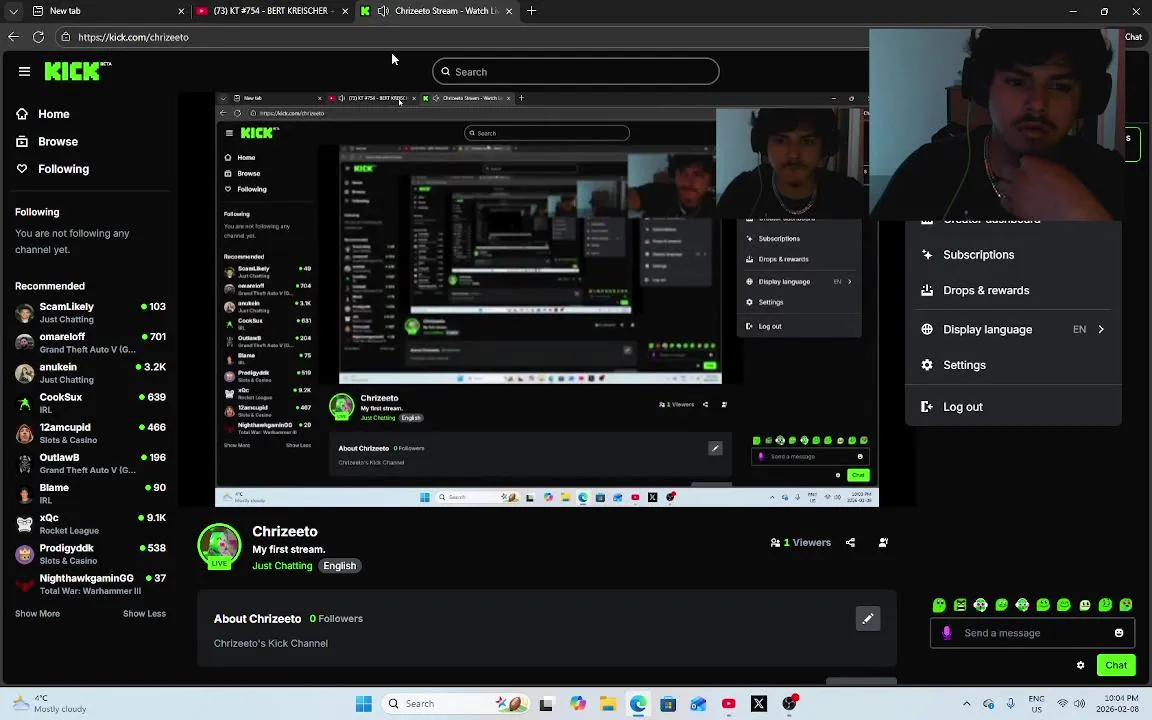Go to Home in Kick sidebar

pos(54,114)
